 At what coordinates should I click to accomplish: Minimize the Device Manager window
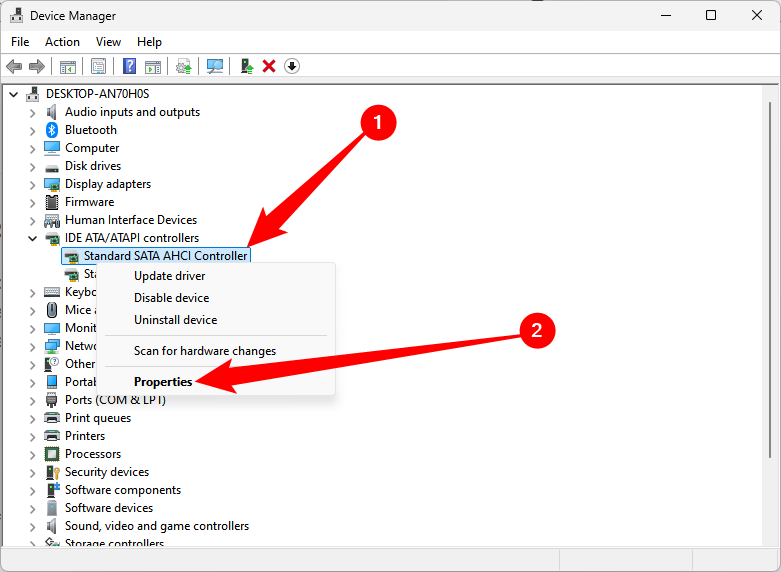click(666, 15)
